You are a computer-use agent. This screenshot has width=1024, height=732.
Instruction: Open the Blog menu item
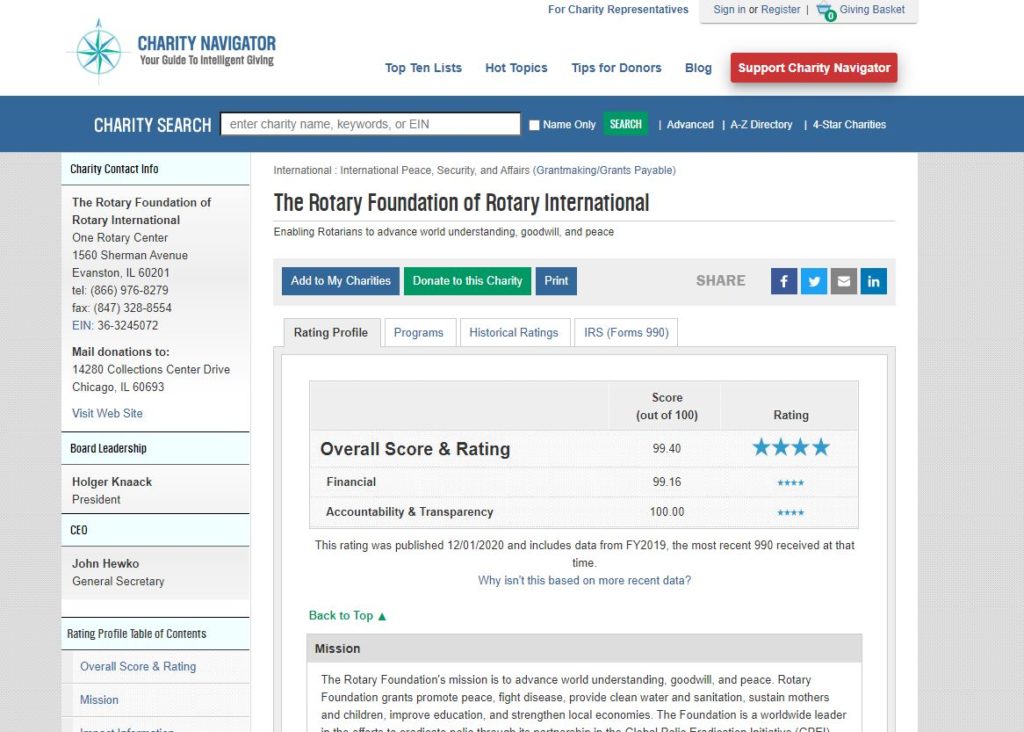click(698, 68)
